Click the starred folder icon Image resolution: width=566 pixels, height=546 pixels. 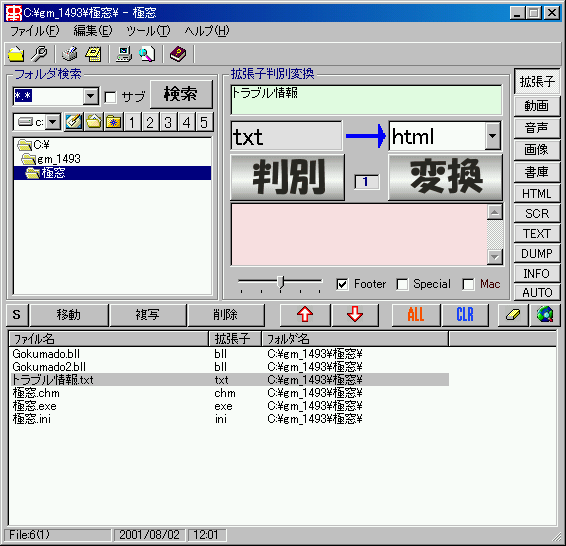point(113,122)
